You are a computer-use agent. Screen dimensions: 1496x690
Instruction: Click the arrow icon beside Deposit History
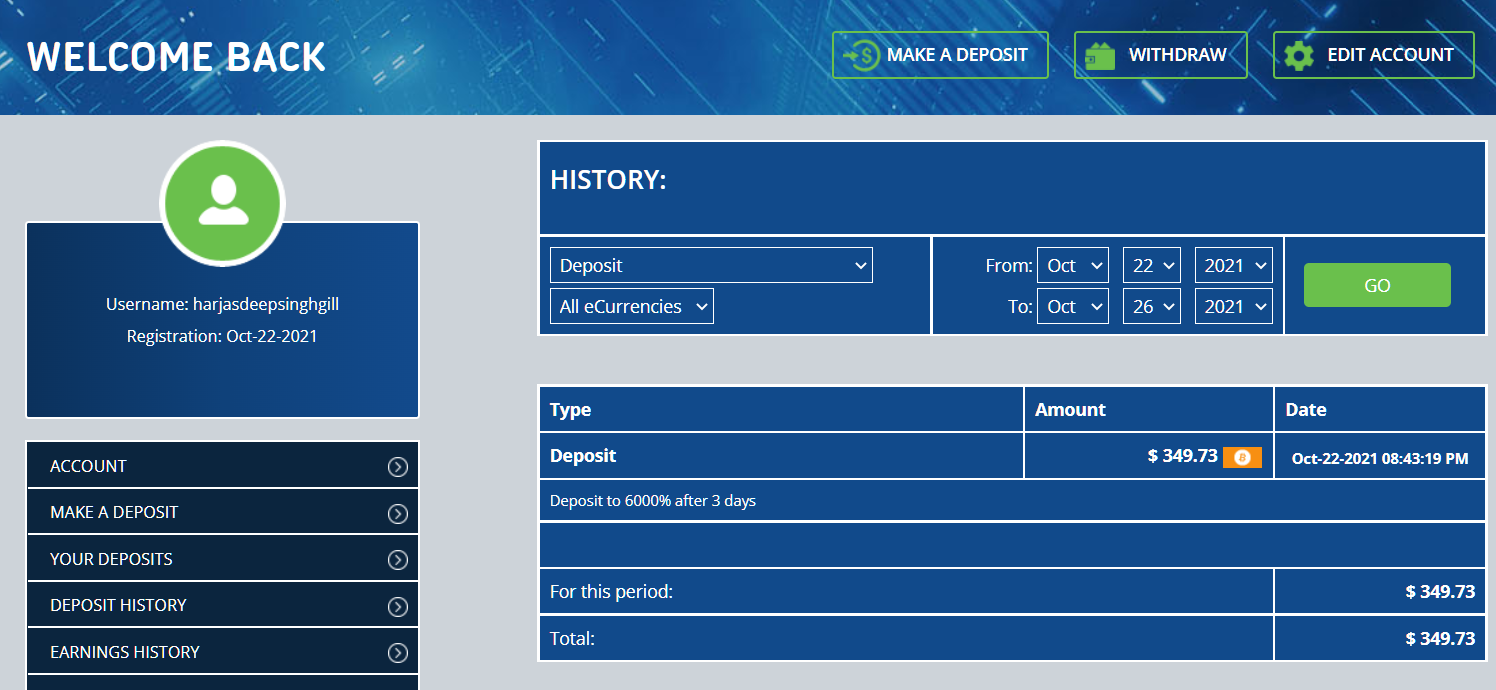click(x=398, y=606)
